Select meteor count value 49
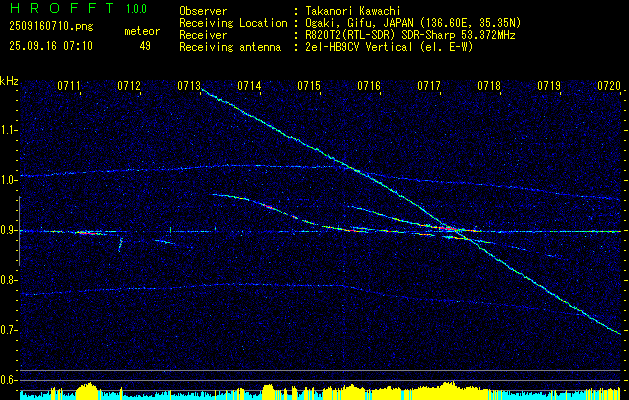The height and width of the screenshot is (400, 629). click(145, 46)
